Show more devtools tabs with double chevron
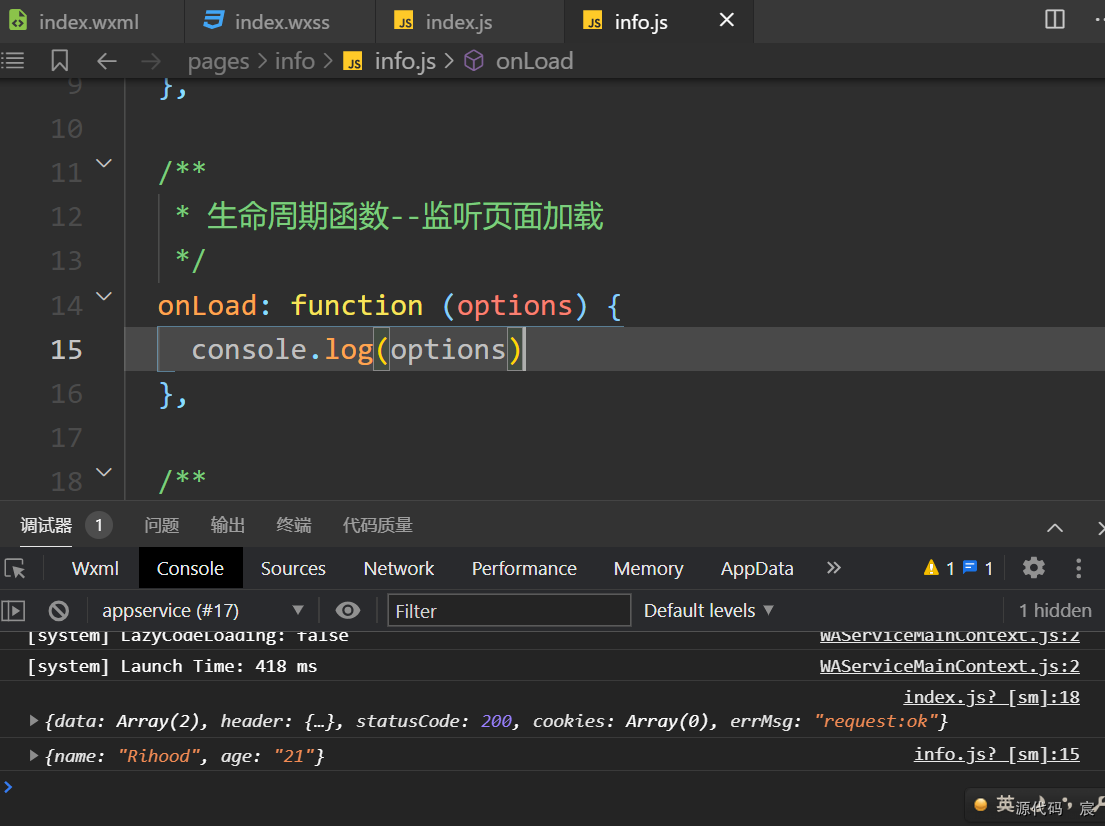Image resolution: width=1105 pixels, height=826 pixels. (834, 567)
